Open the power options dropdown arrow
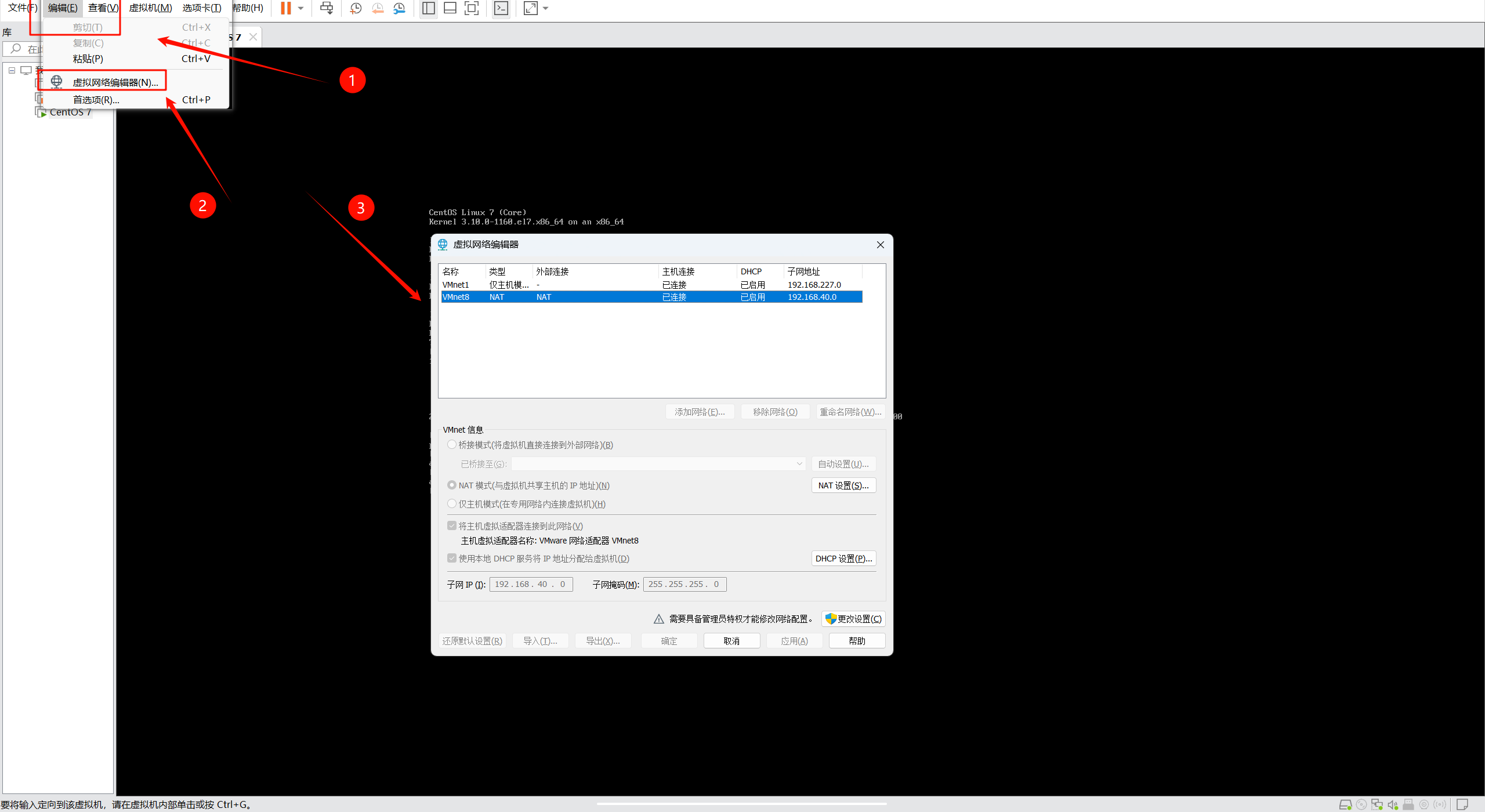 300,8
